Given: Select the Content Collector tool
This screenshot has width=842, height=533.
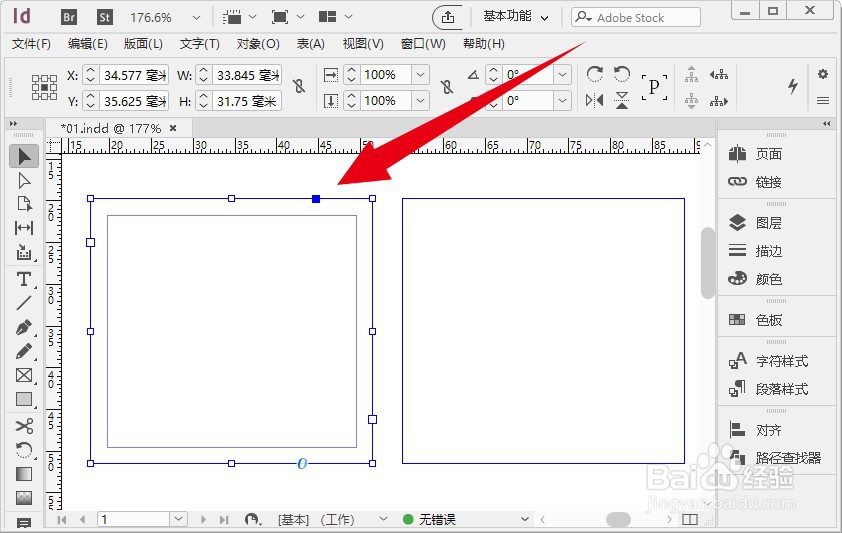Looking at the screenshot, I should [x=24, y=252].
